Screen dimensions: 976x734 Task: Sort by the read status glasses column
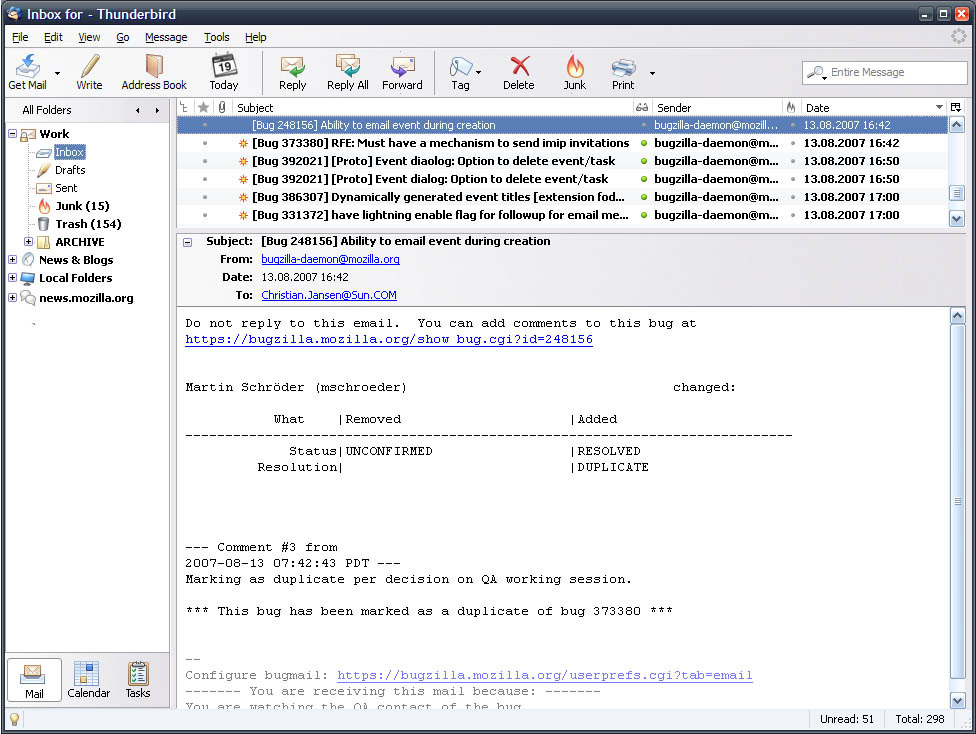point(642,108)
